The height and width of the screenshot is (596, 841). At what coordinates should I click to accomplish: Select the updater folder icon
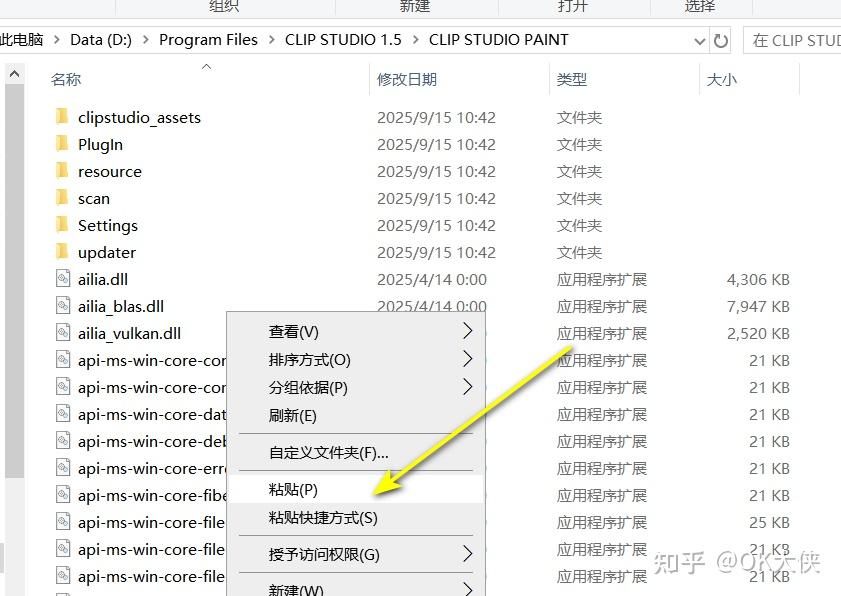(x=62, y=252)
